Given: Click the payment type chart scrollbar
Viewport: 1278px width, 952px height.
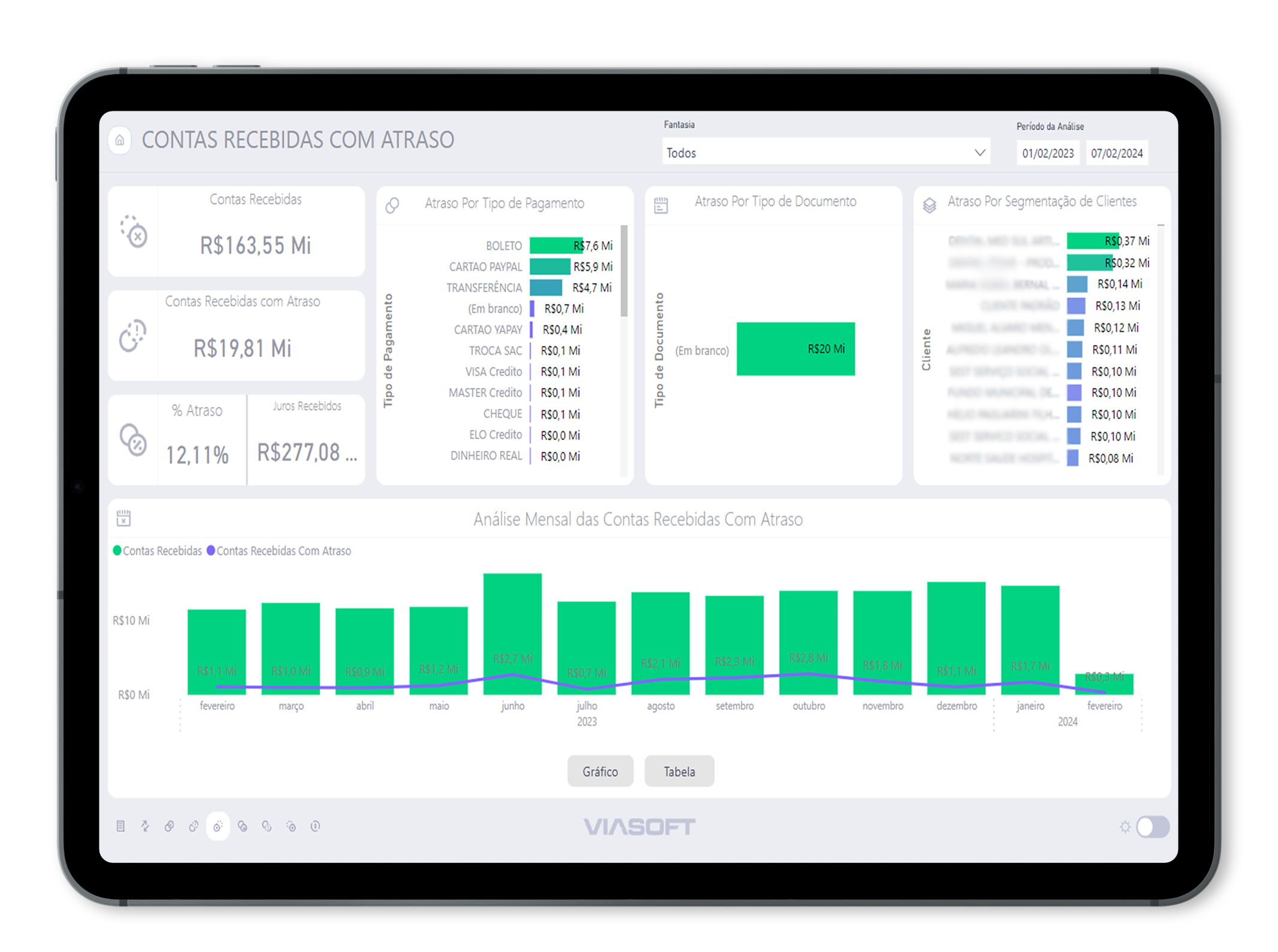Looking at the screenshot, I should pyautogui.click(x=624, y=271).
